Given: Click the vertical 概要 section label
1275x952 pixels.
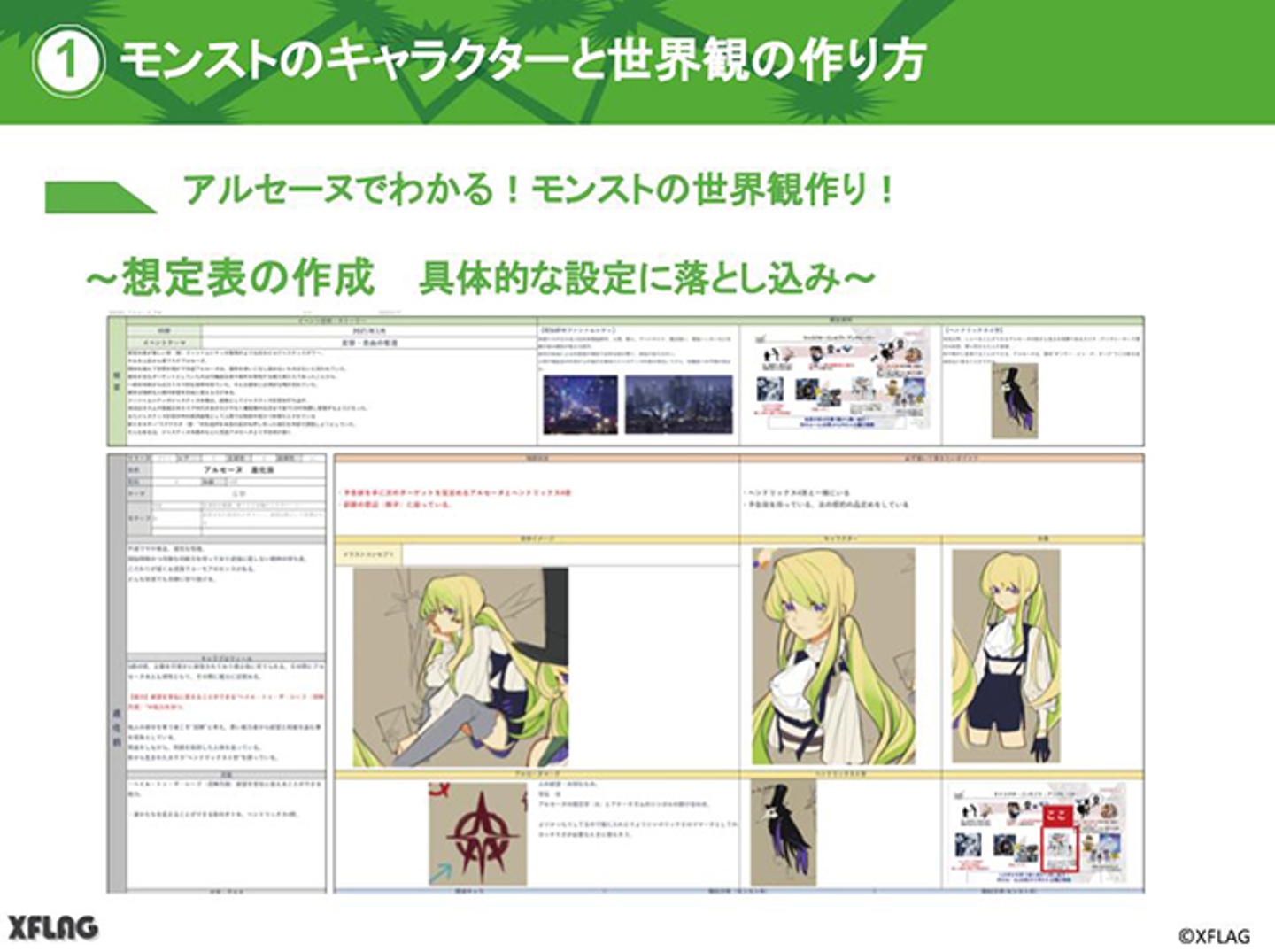Looking at the screenshot, I should (x=117, y=382).
